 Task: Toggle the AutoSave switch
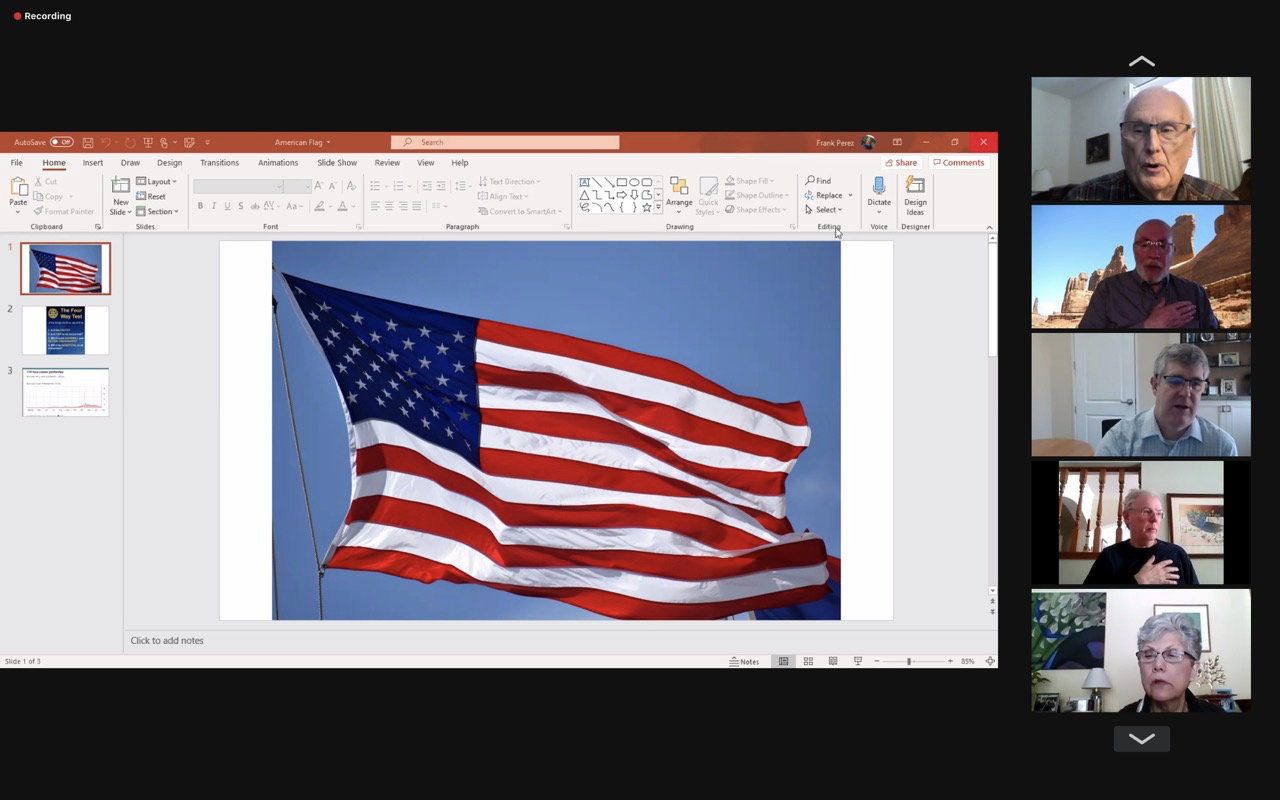(x=61, y=143)
